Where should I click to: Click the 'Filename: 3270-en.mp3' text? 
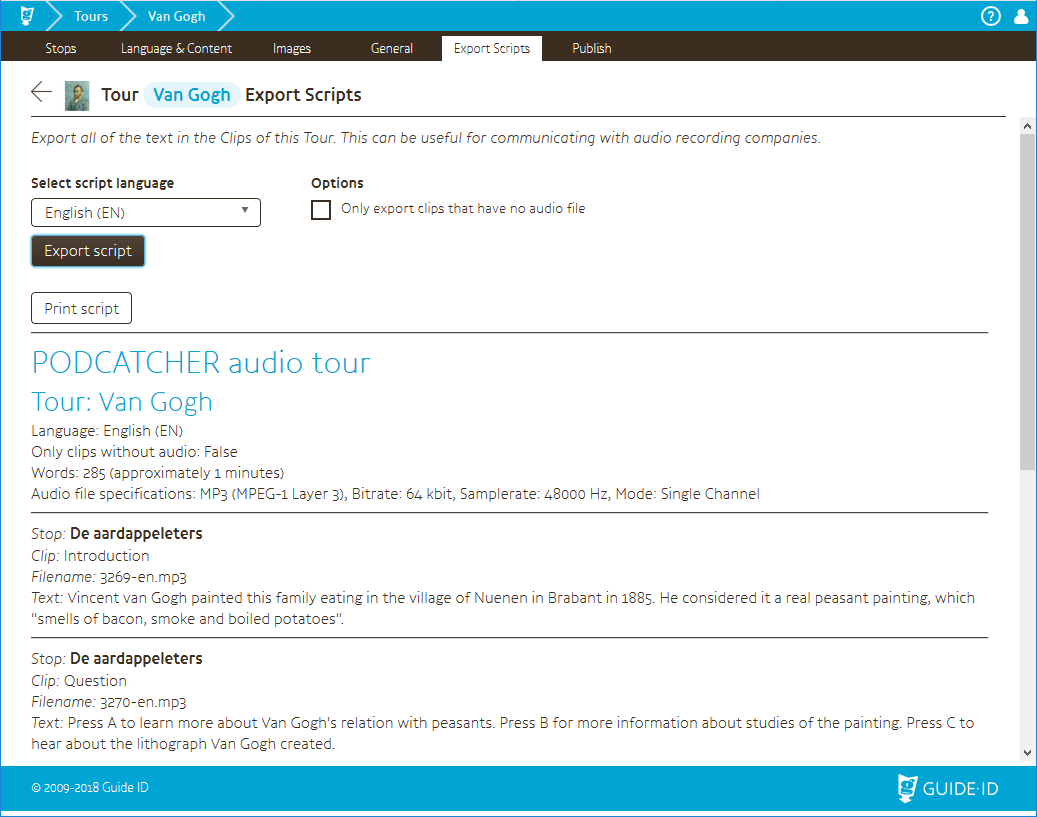pyautogui.click(x=108, y=702)
